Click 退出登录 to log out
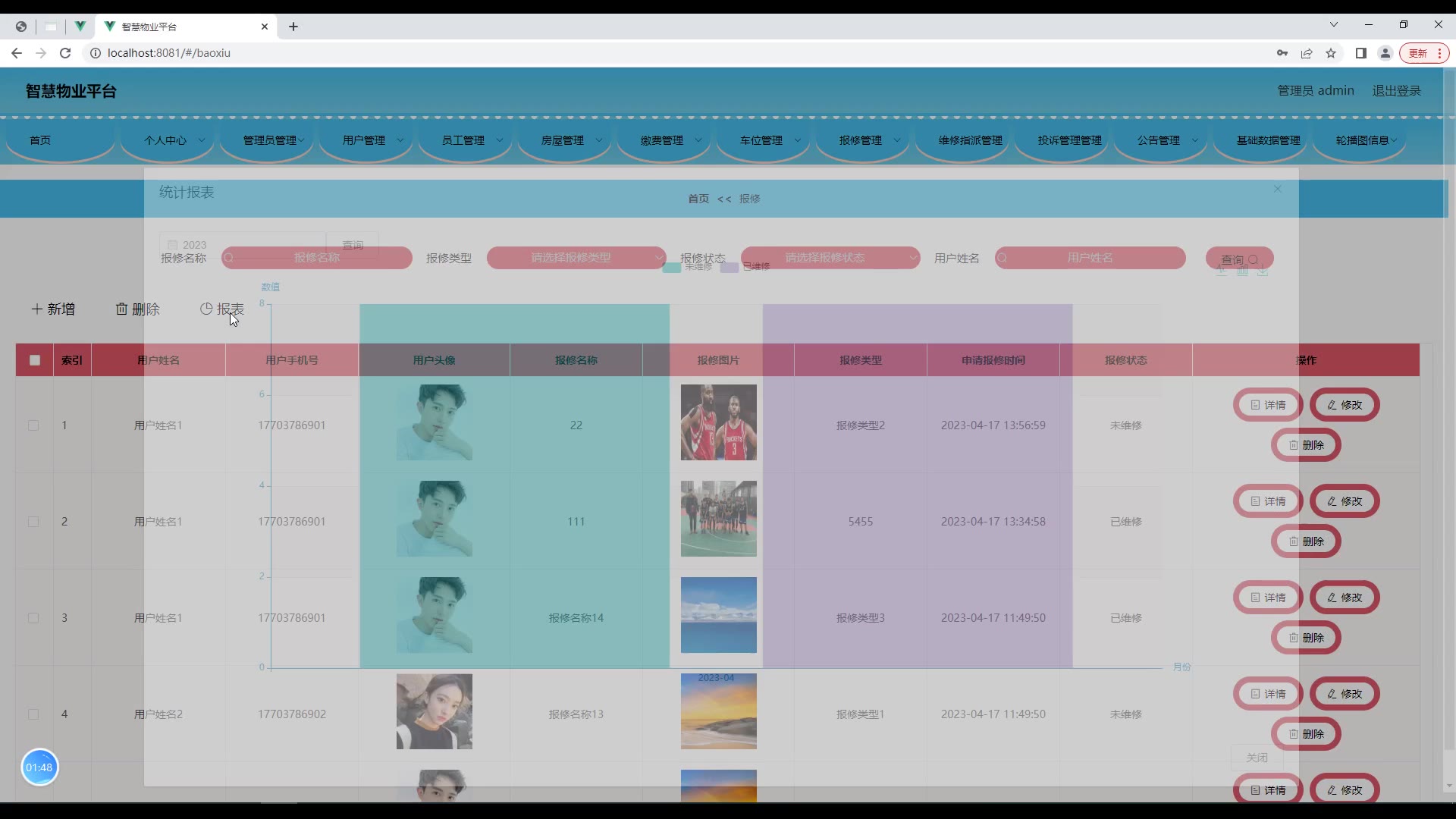The width and height of the screenshot is (1456, 819). point(1396,91)
